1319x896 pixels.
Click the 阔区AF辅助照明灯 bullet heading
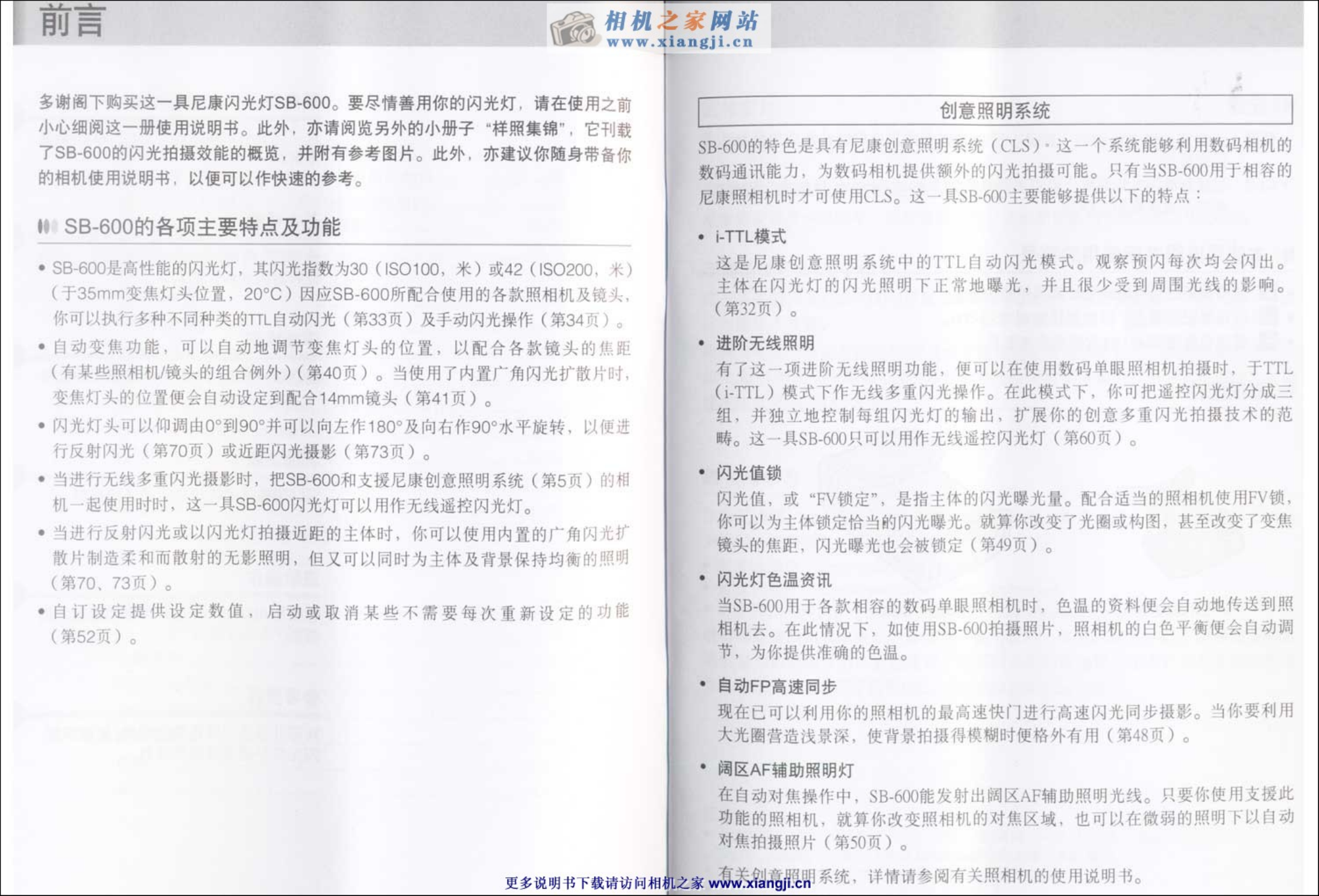click(785, 769)
